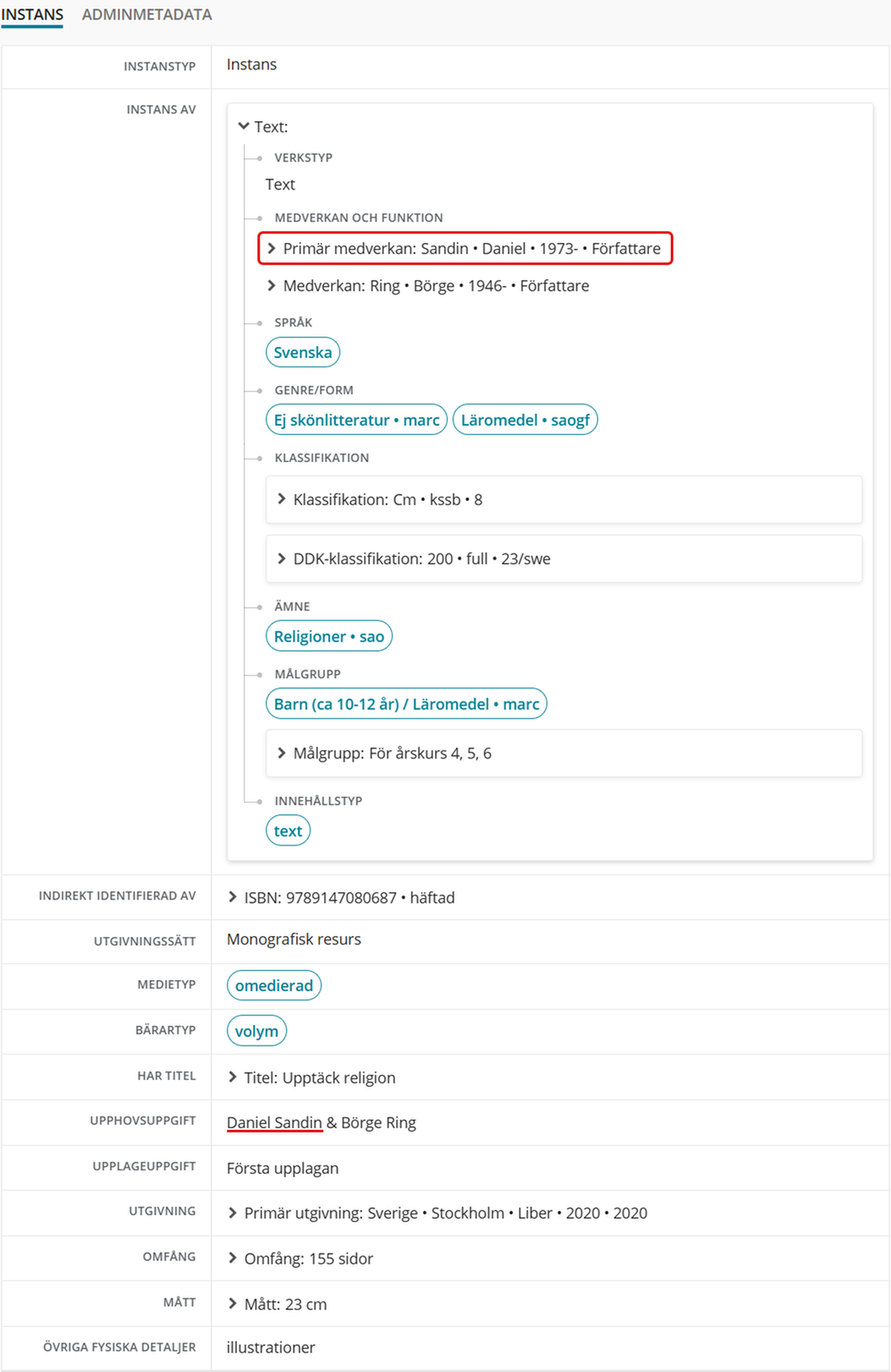Expand the ISBN 9789147080687 entry
Screen dimensions: 891x1372
pos(233,897)
